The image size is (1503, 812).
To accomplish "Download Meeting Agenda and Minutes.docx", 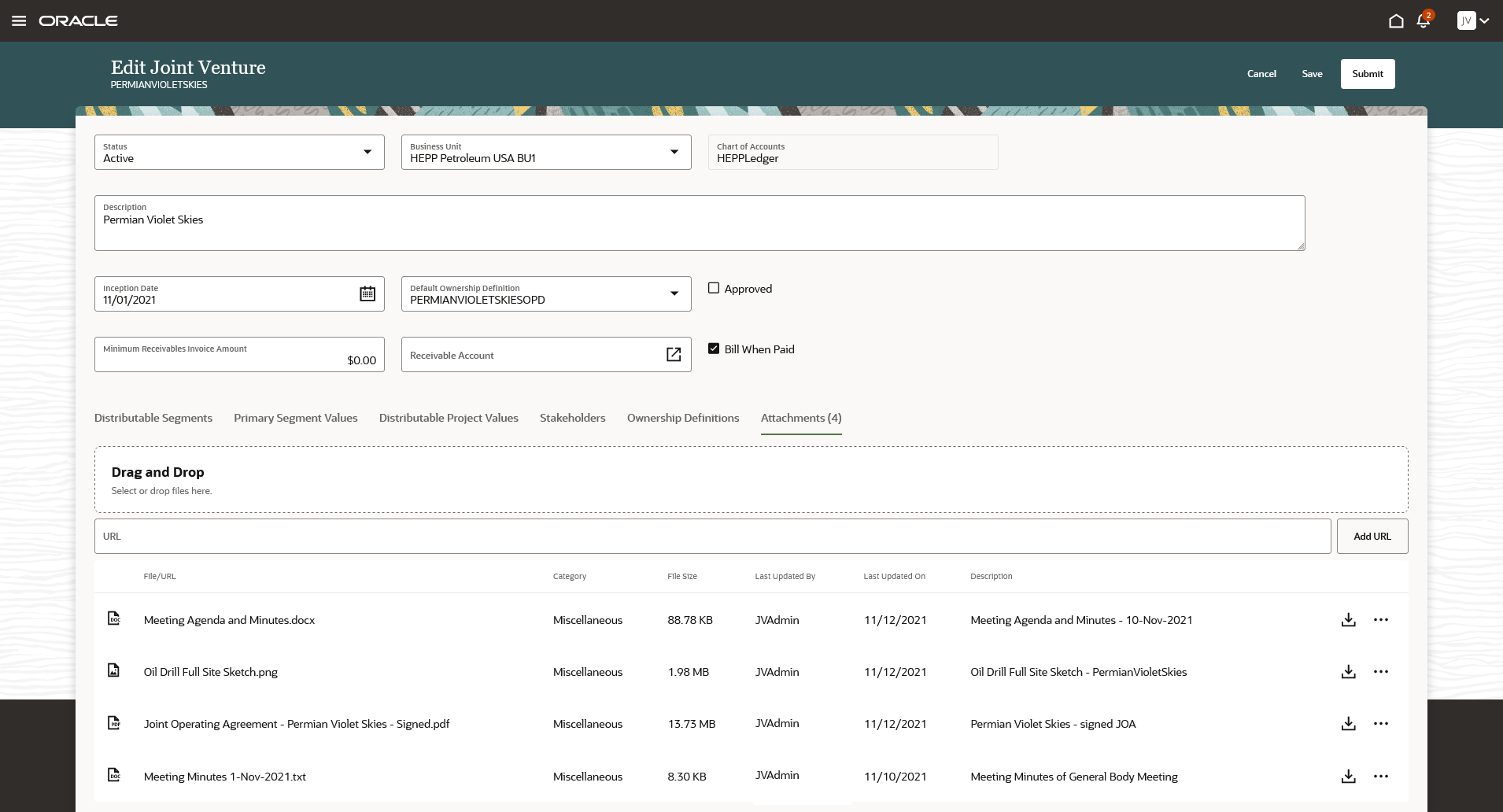I will pos(1348,620).
